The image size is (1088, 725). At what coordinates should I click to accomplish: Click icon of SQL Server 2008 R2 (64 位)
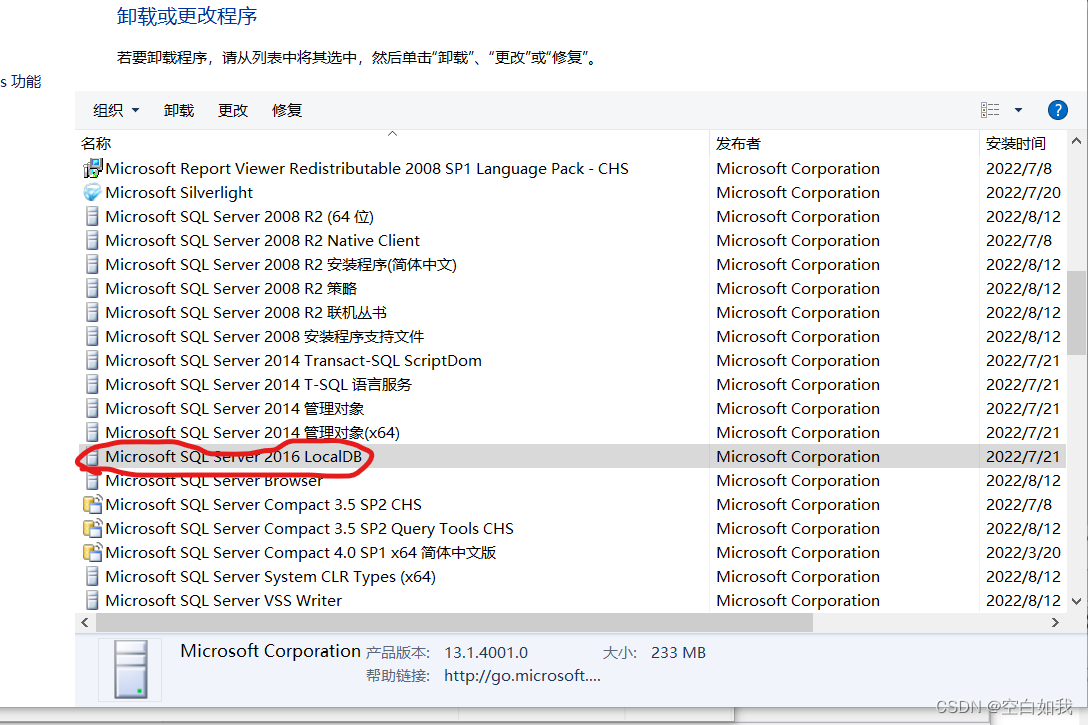[92, 216]
